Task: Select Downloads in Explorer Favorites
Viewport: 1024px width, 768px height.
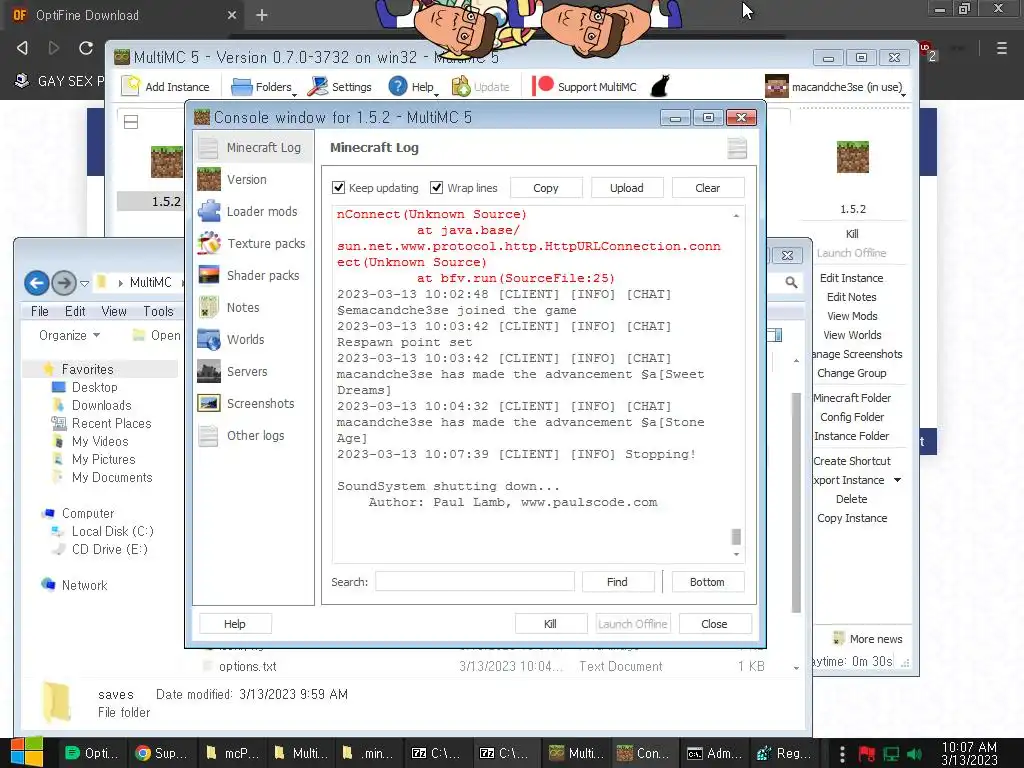Action: coord(101,406)
